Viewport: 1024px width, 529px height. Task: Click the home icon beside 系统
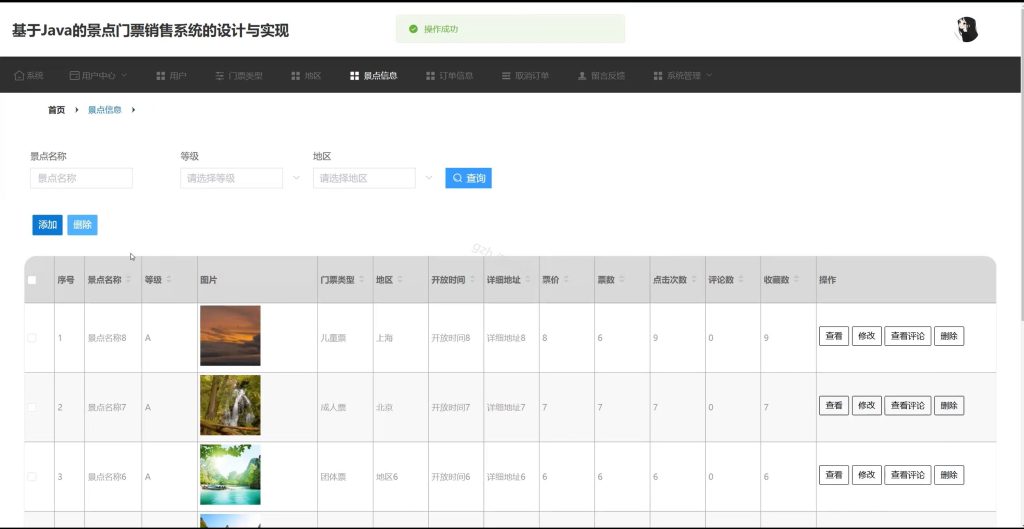pyautogui.click(x=19, y=76)
